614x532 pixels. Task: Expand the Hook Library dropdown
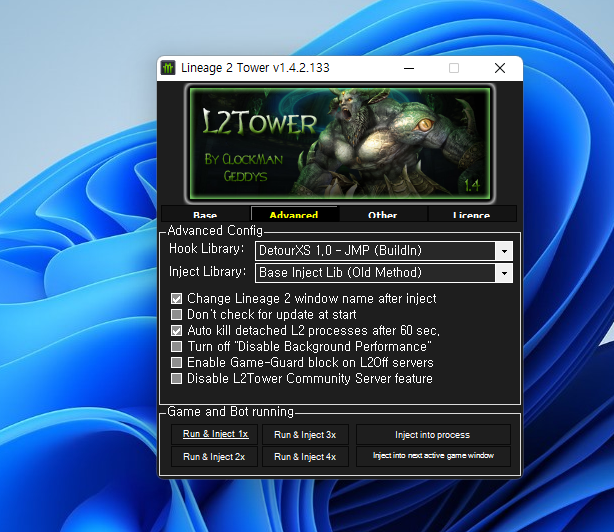click(504, 250)
